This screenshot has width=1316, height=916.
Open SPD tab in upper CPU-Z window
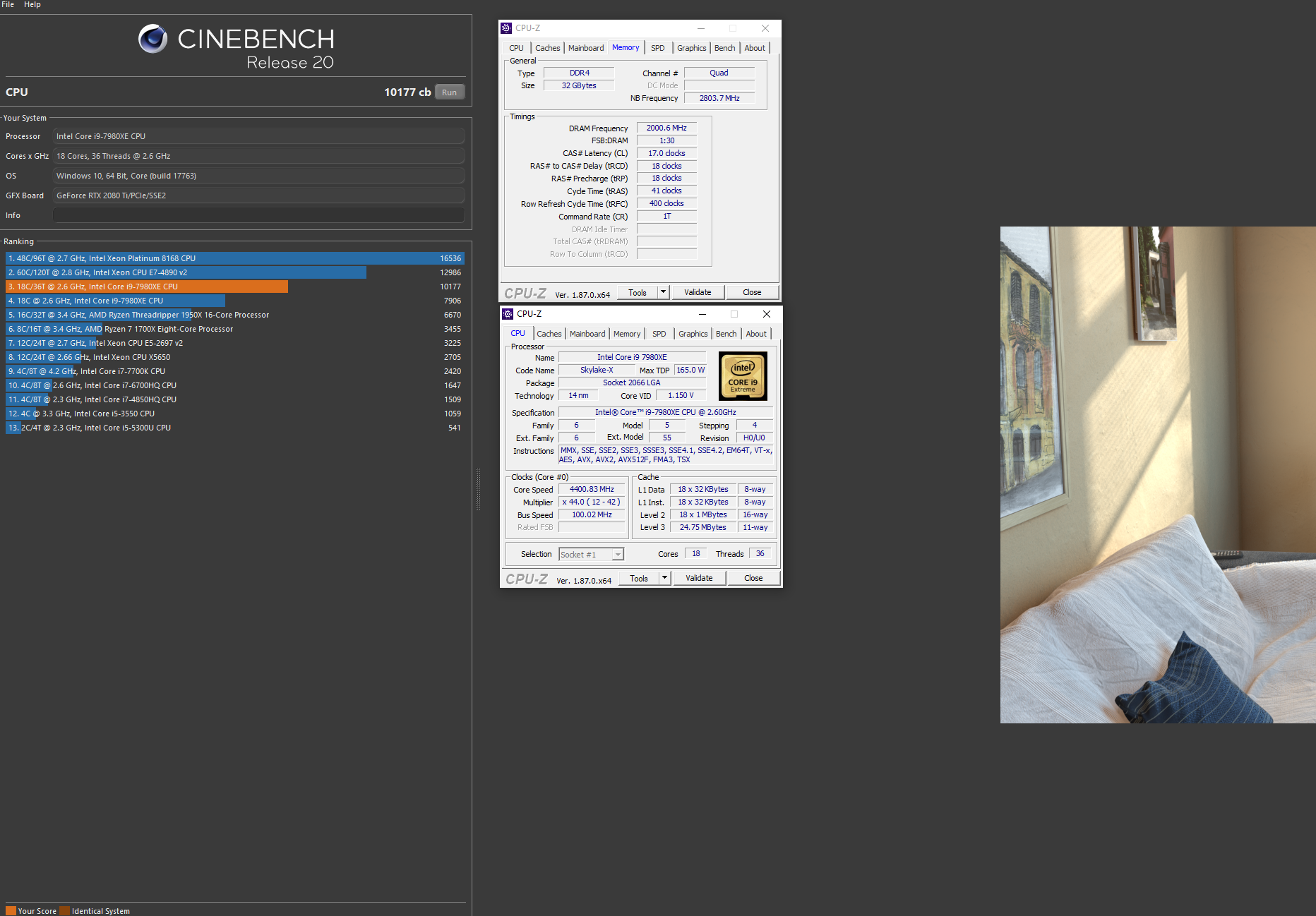pyautogui.click(x=658, y=48)
